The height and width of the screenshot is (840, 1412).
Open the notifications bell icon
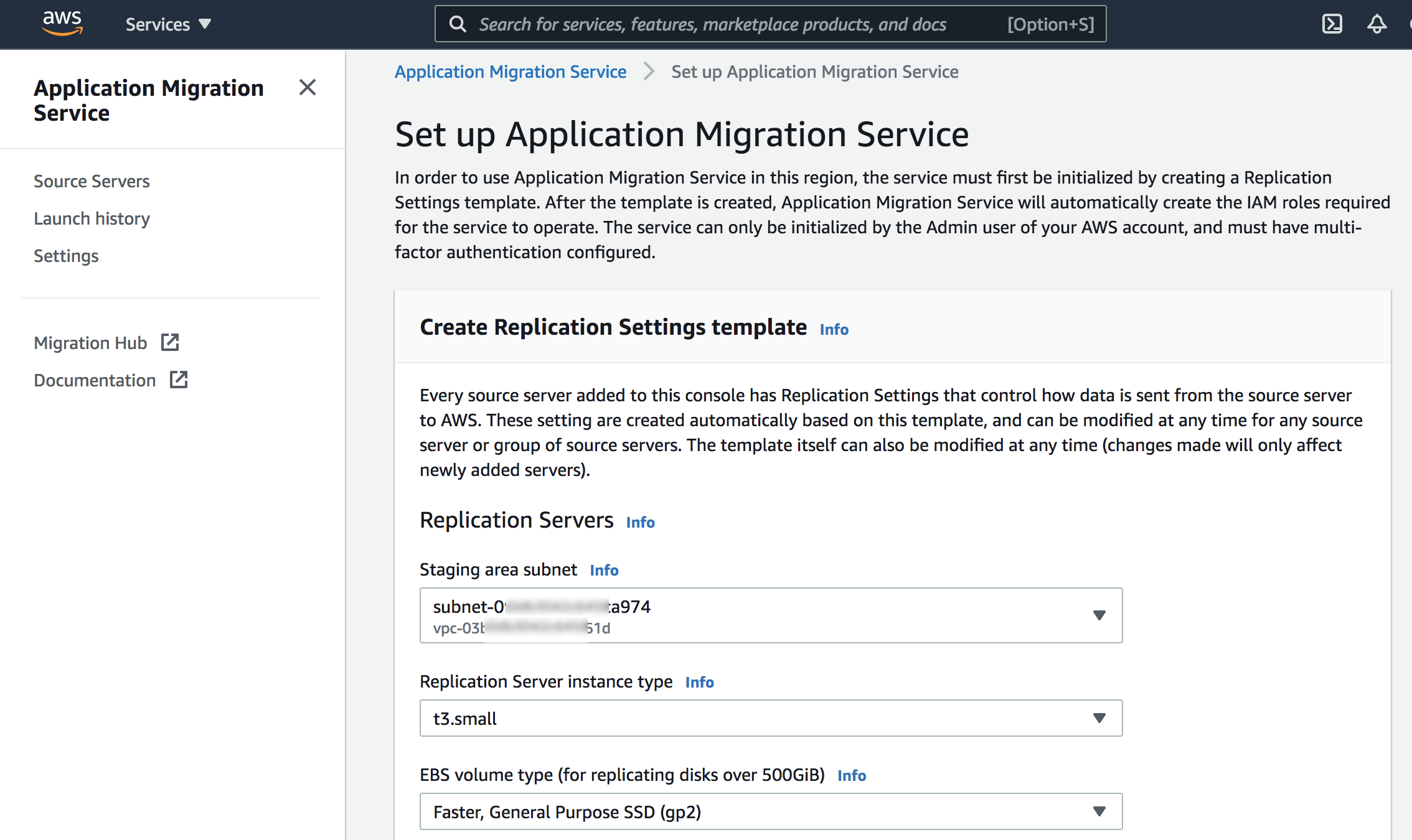(1377, 24)
